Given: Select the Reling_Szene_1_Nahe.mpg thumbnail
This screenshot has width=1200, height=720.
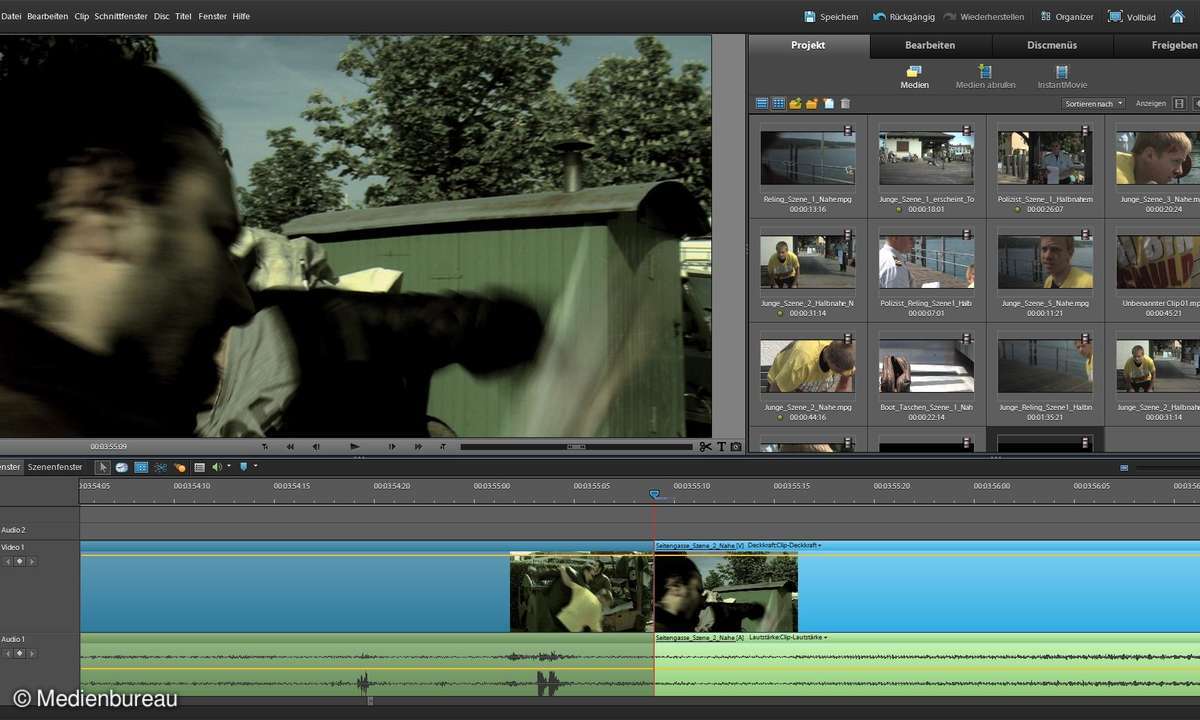Looking at the screenshot, I should pos(807,158).
